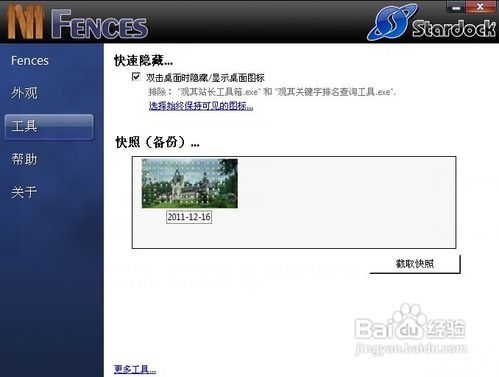Screen dimensions: 499x377
Task: Click the 排除 excluded programs text
Action: (272, 92)
